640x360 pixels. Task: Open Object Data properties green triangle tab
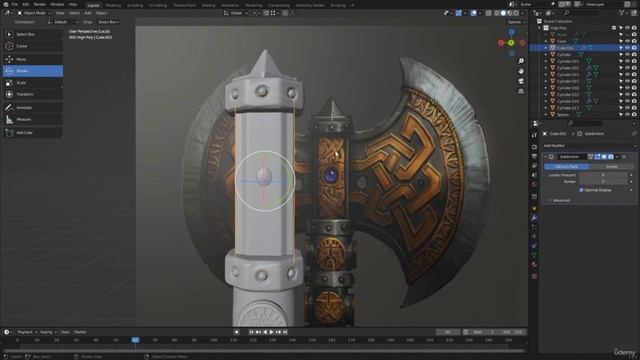[x=534, y=255]
